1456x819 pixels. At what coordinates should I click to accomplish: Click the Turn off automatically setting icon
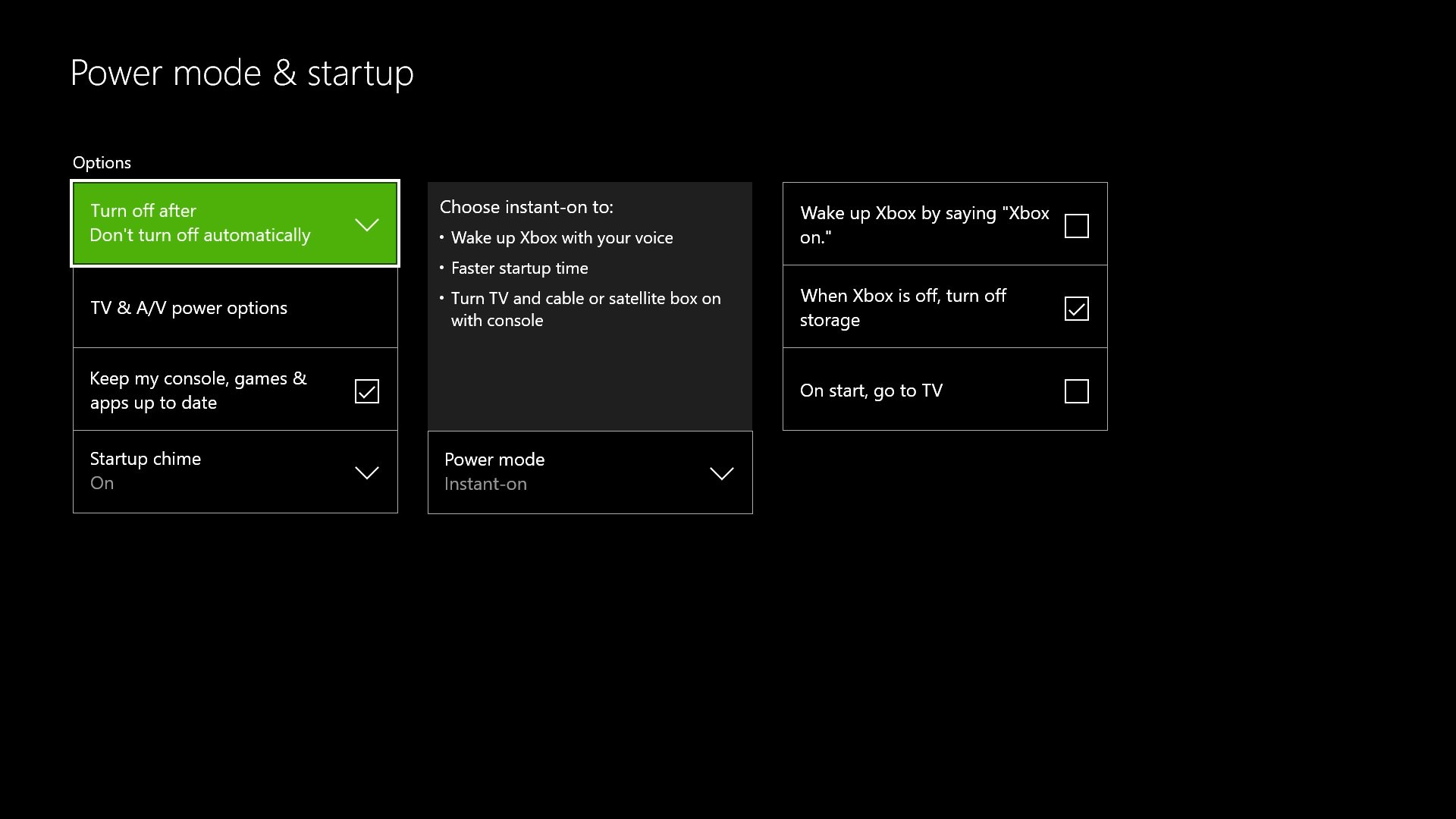coord(366,223)
